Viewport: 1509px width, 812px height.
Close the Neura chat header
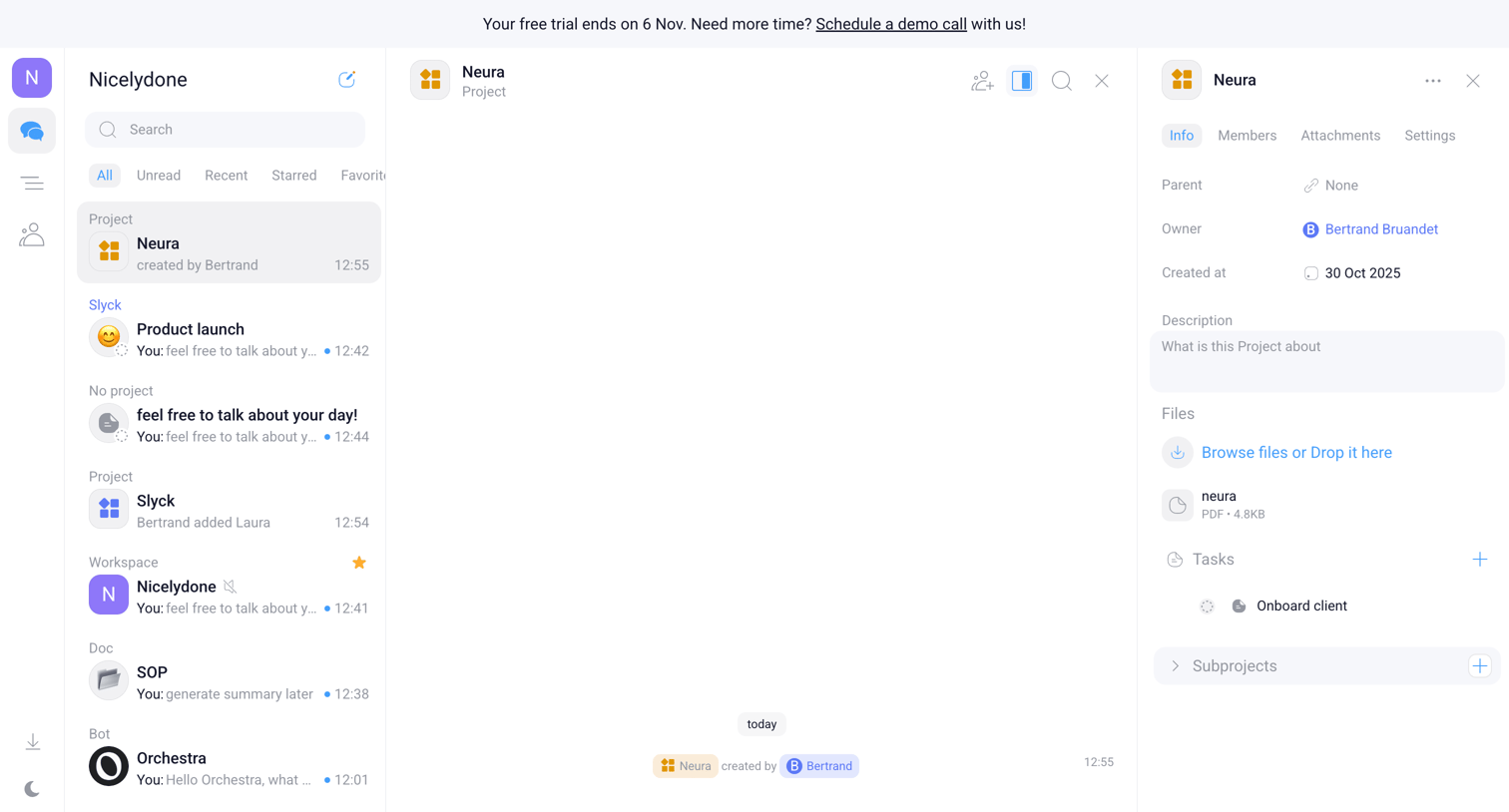point(1102,81)
